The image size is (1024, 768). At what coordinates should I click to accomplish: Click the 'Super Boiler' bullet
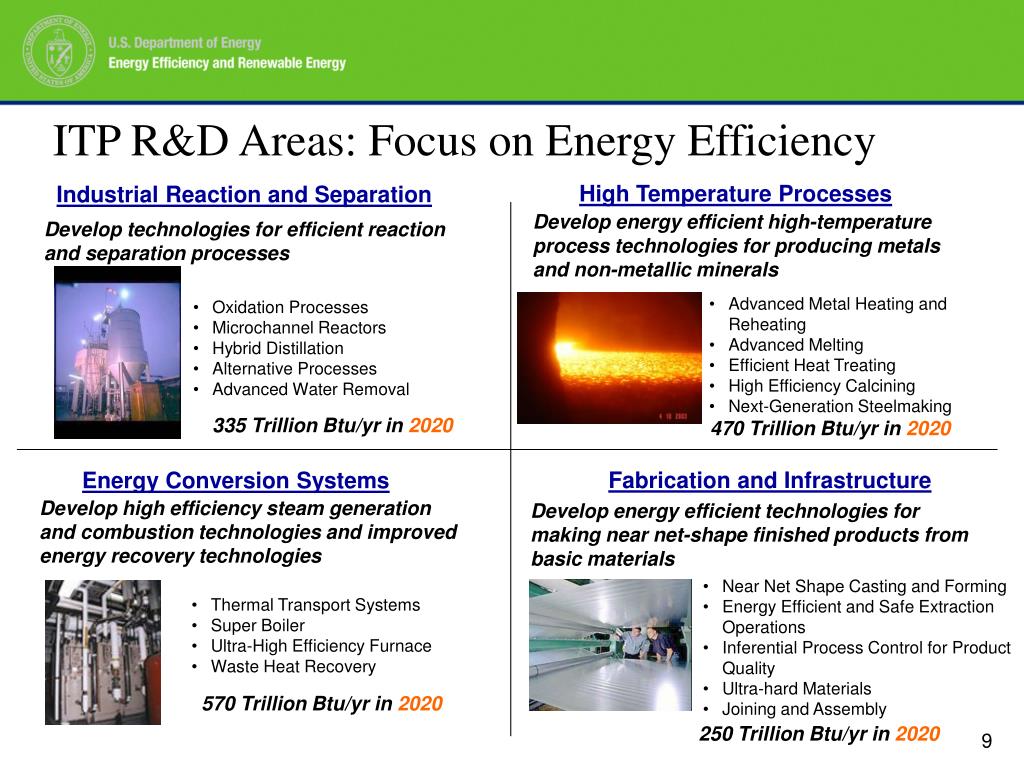coord(258,626)
